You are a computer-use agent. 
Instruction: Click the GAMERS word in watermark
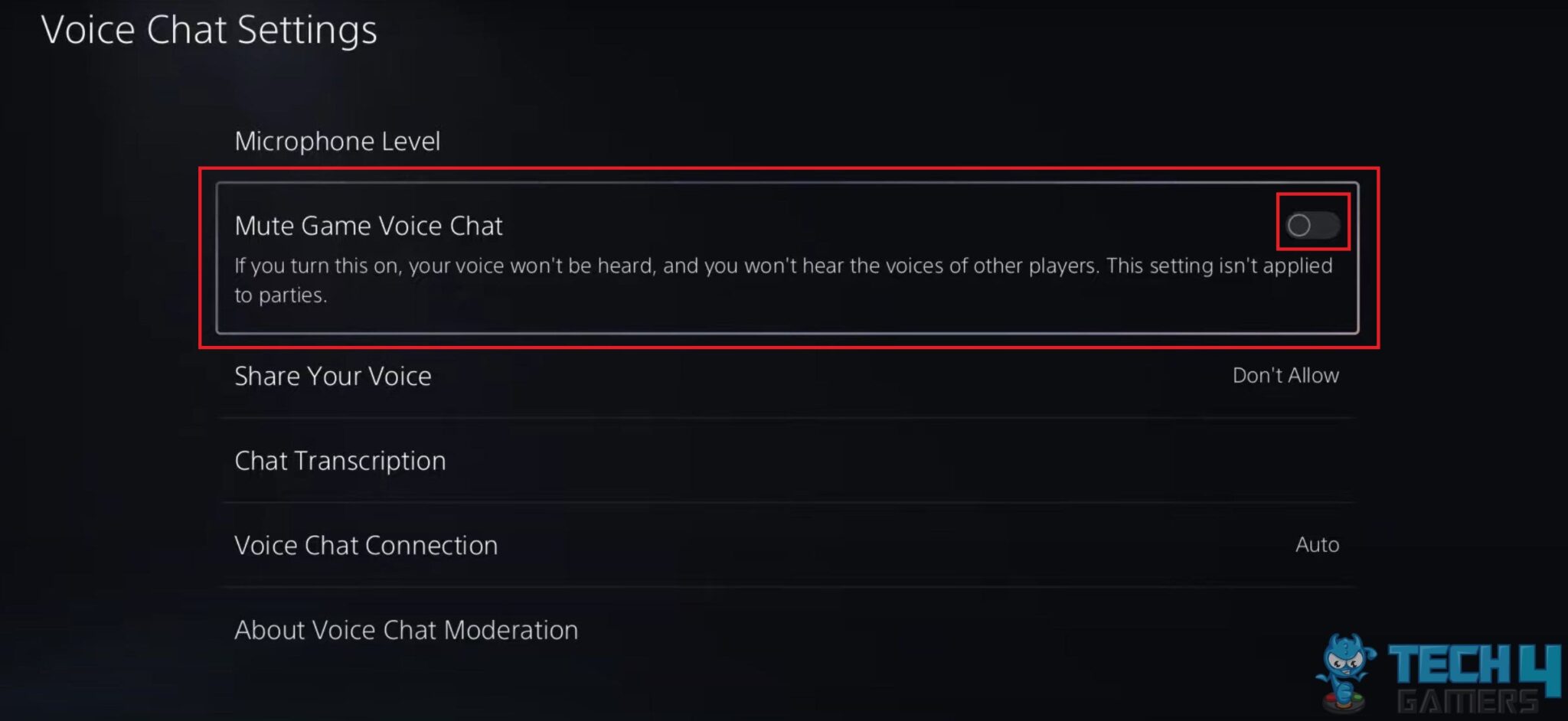click(x=1466, y=701)
